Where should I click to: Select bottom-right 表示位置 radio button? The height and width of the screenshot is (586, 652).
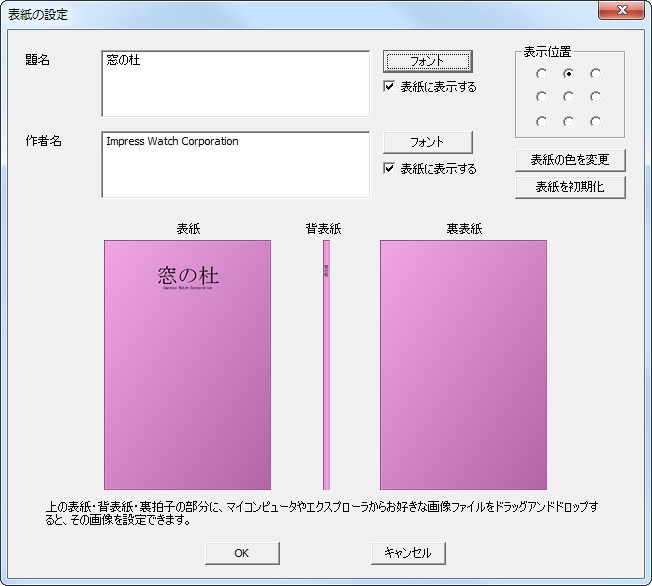point(595,121)
